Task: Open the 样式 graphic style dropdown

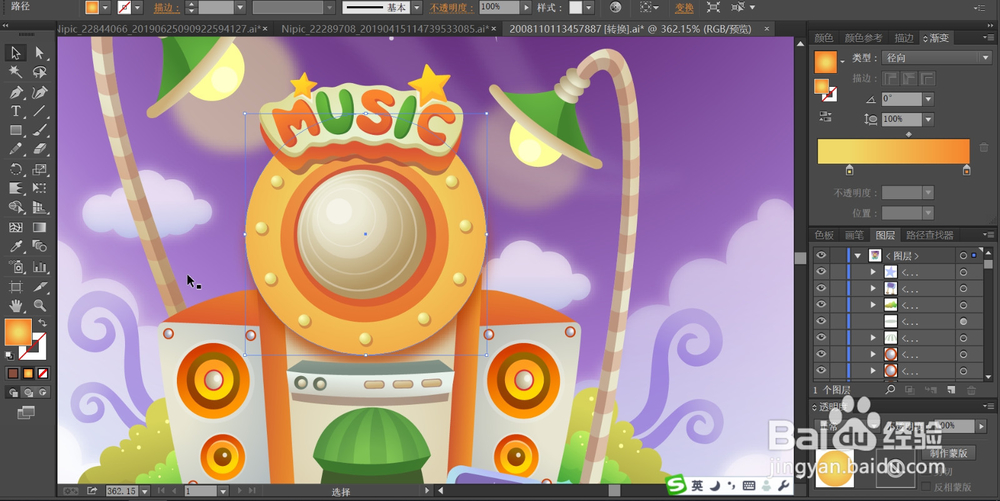Action: pos(589,8)
